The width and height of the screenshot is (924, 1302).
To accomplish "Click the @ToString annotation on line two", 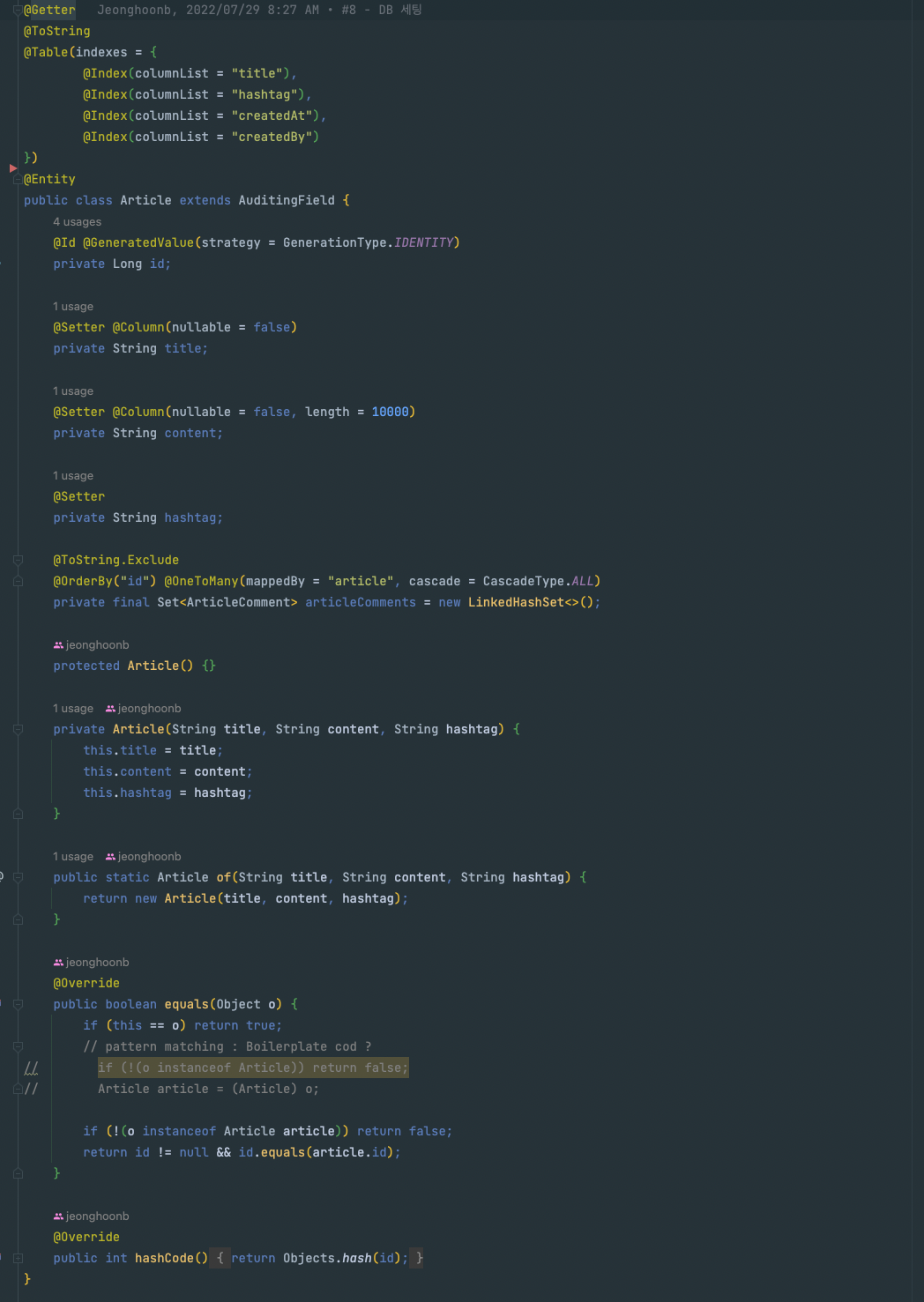I will click(56, 32).
